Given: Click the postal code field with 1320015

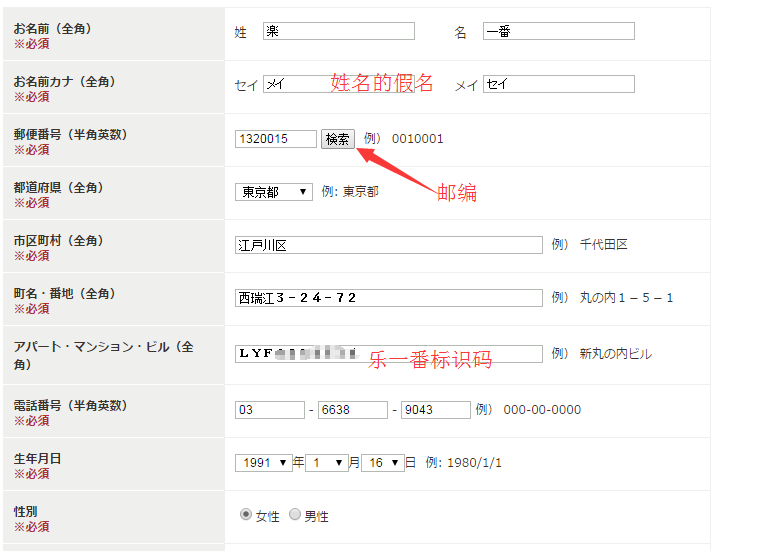Looking at the screenshot, I should pyautogui.click(x=276, y=139).
